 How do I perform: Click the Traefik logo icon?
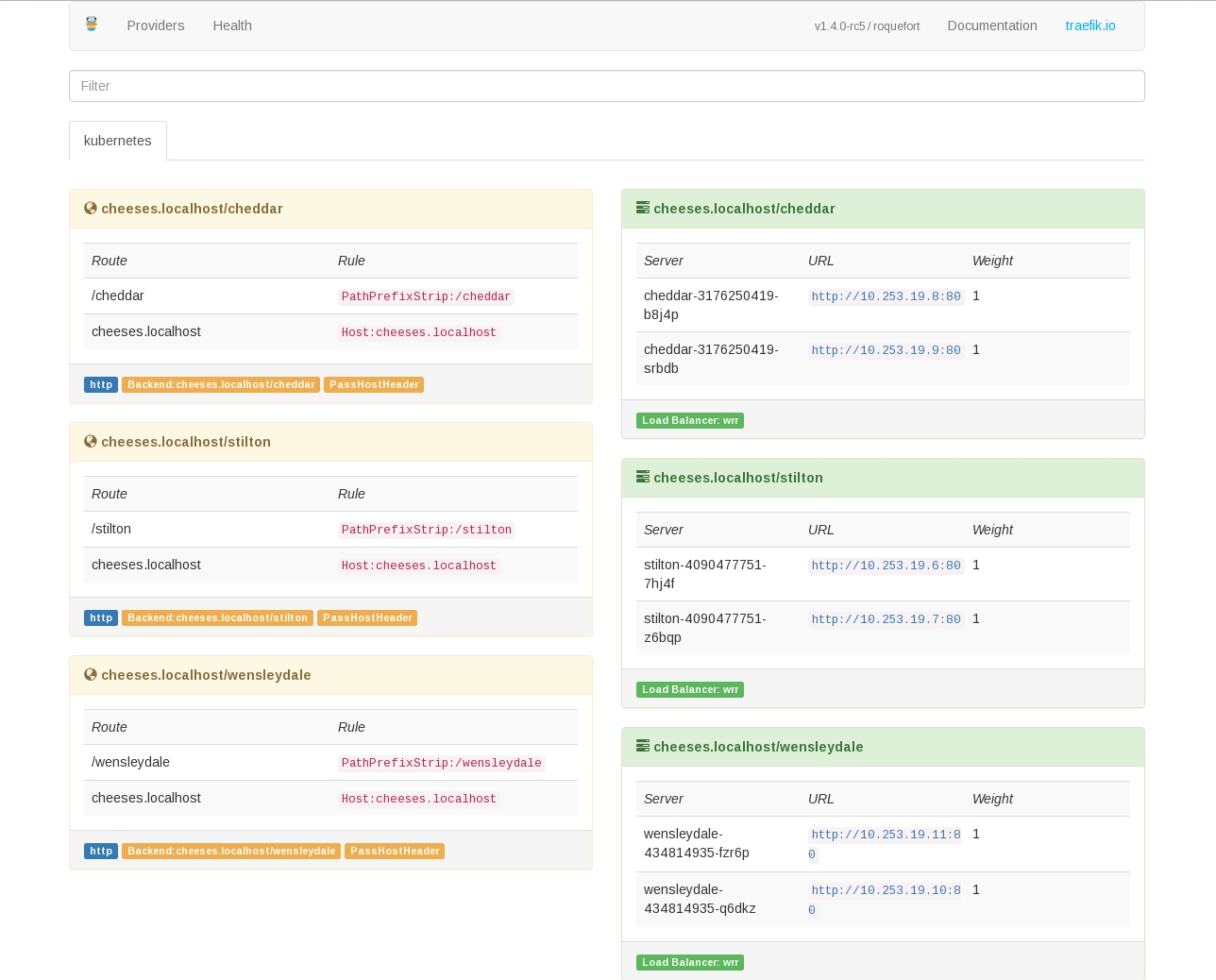point(92,25)
